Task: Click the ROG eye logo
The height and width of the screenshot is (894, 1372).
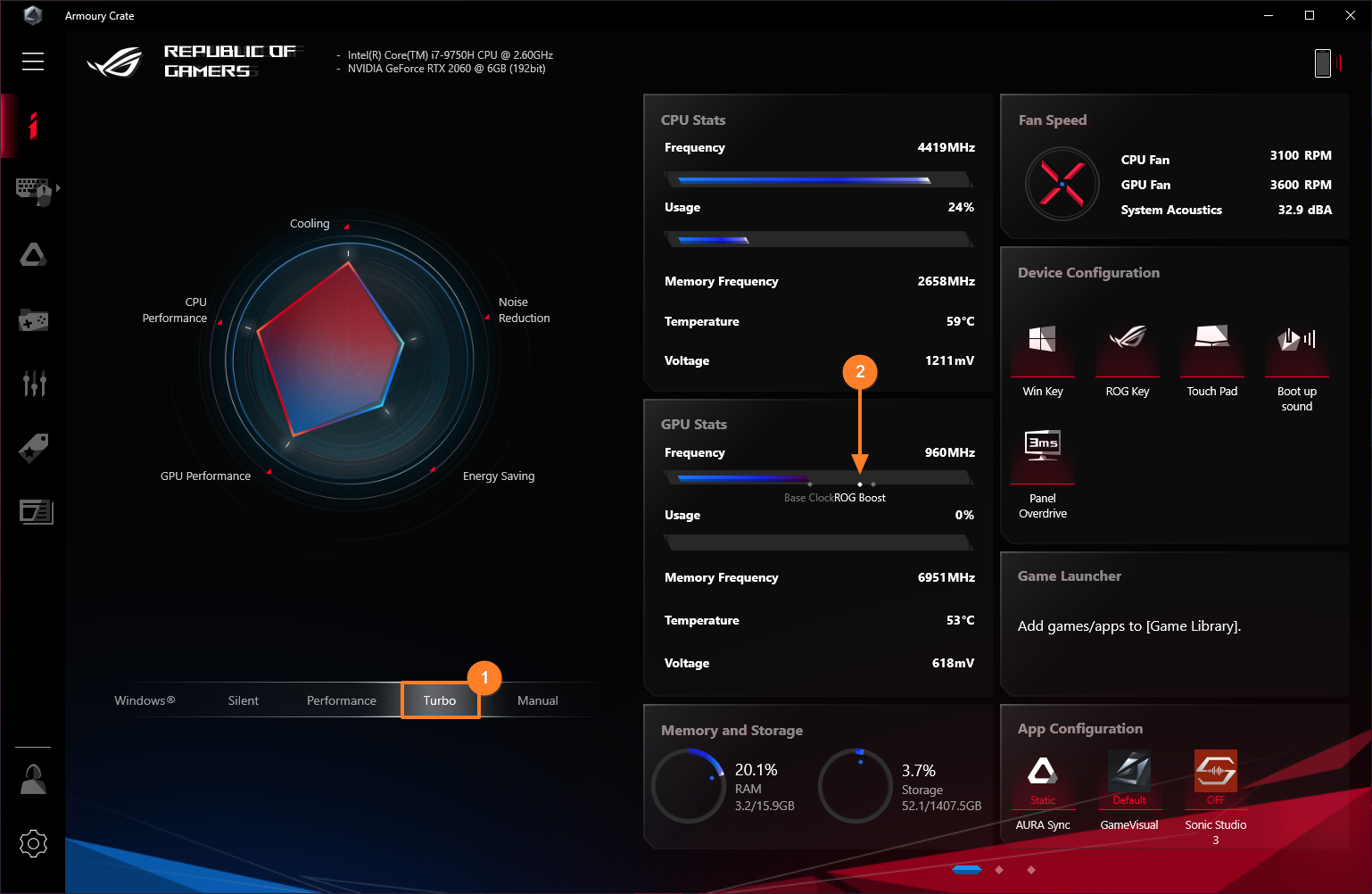Action: pyautogui.click(x=114, y=62)
